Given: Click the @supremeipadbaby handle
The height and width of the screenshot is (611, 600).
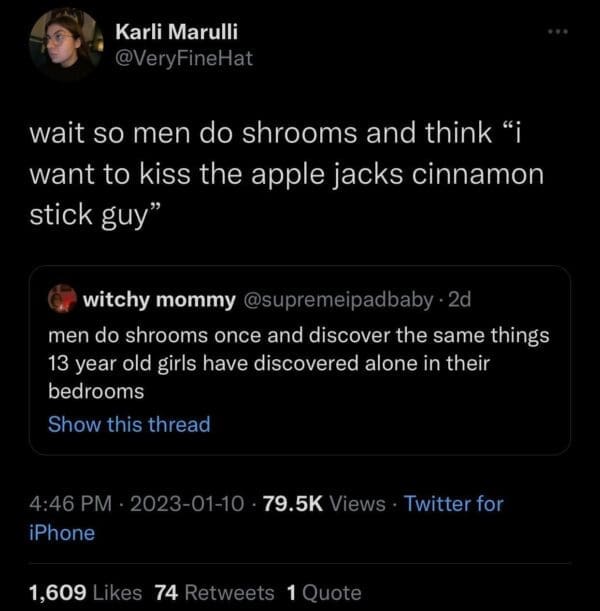Looking at the screenshot, I should pyautogui.click(x=334, y=299).
